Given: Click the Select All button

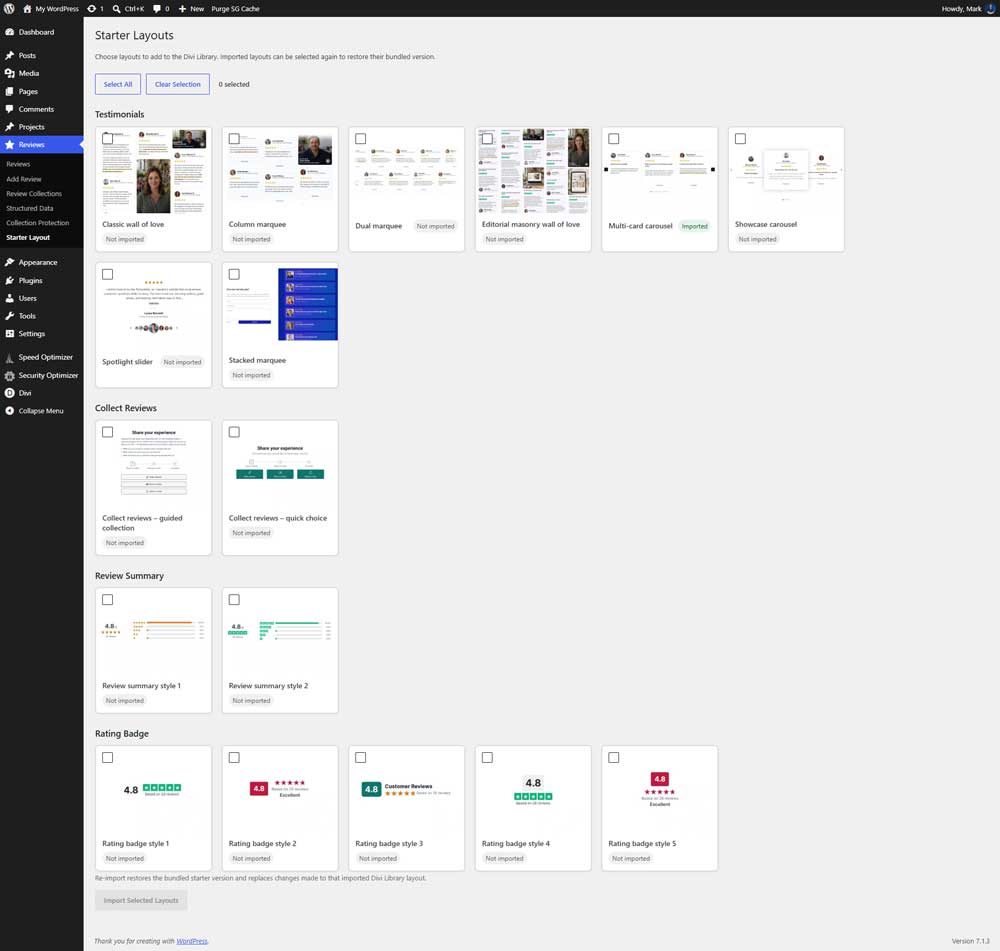Looking at the screenshot, I should tap(118, 84).
